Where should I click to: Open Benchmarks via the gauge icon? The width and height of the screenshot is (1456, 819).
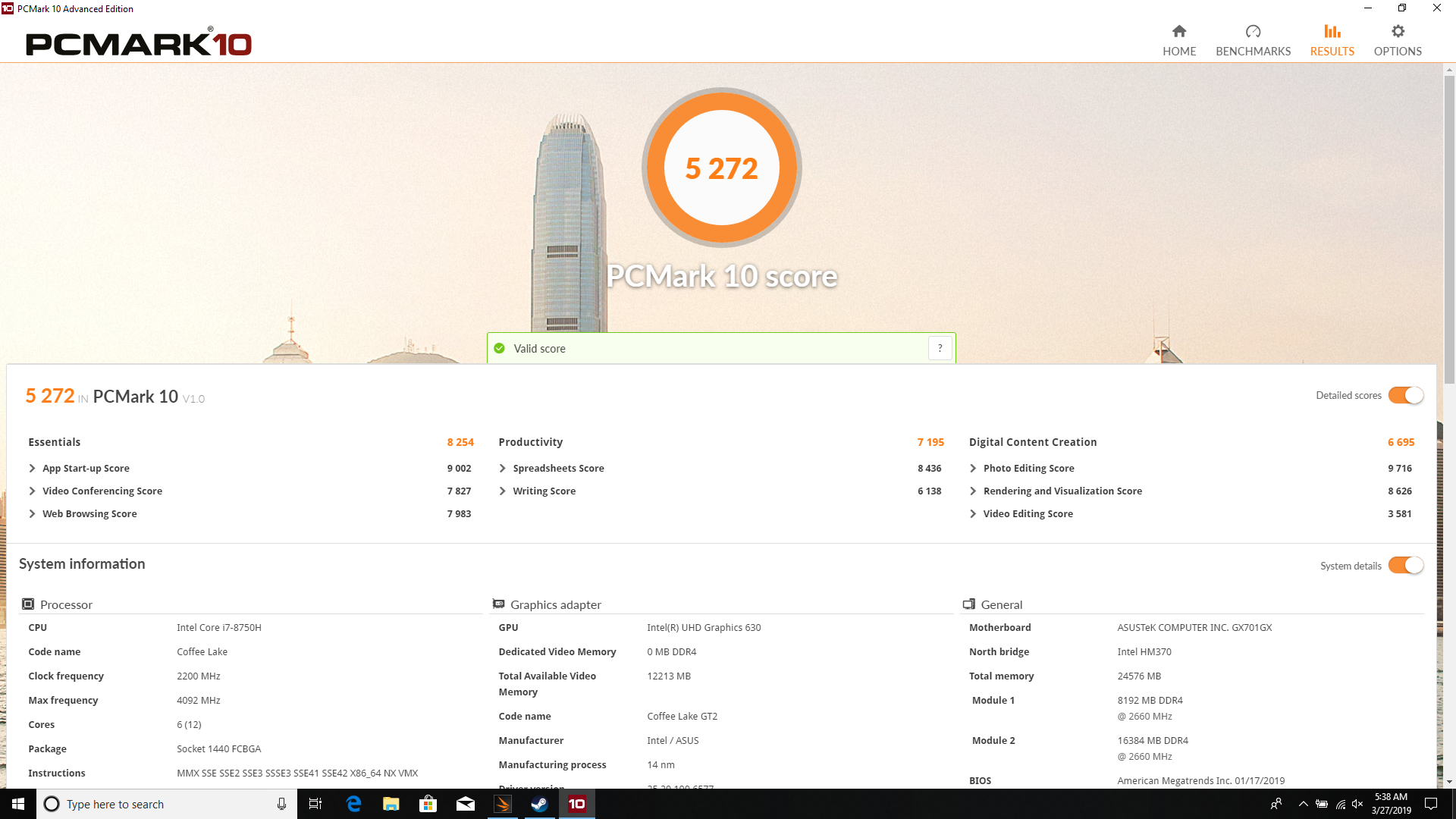tap(1253, 31)
